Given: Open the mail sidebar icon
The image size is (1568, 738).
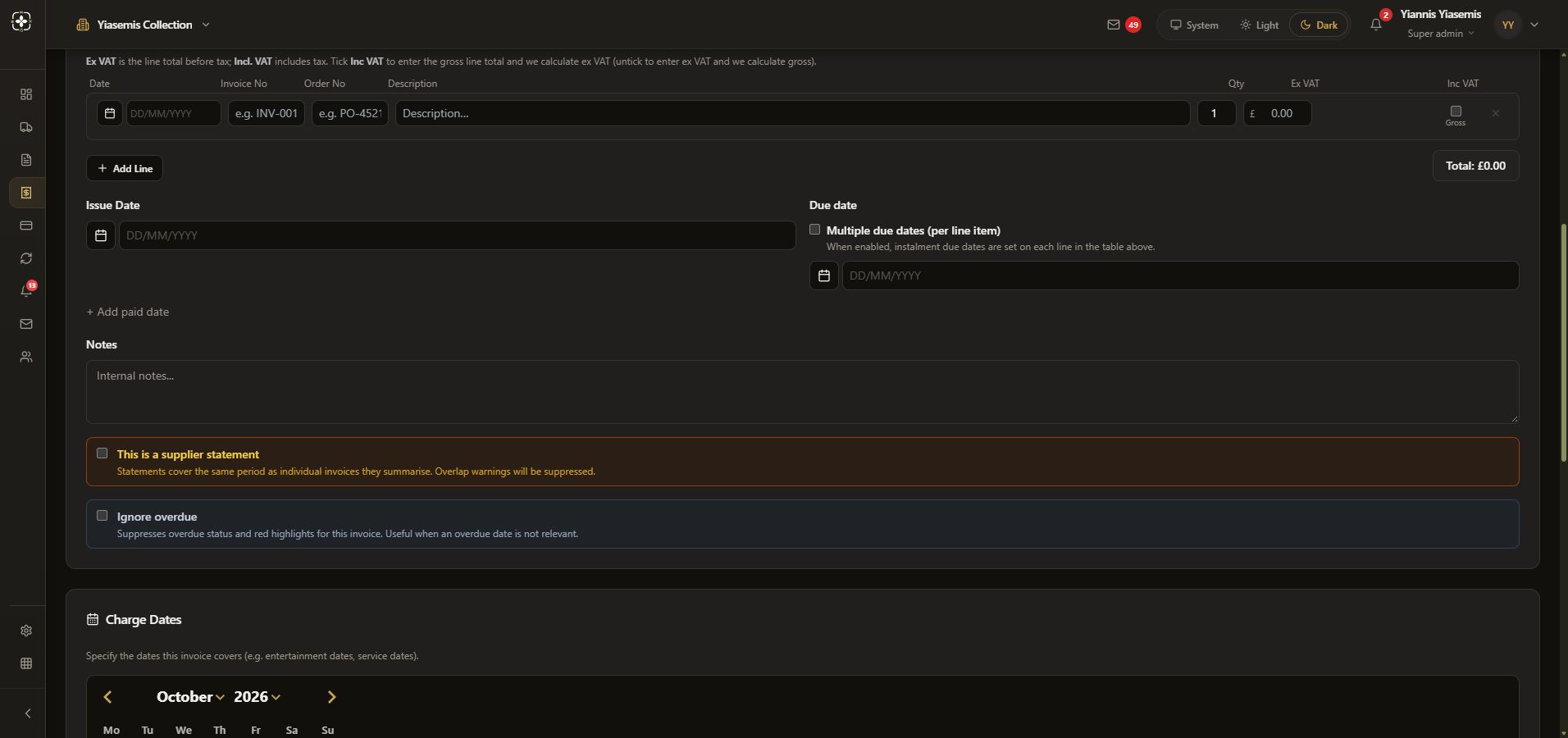Looking at the screenshot, I should tap(26, 324).
